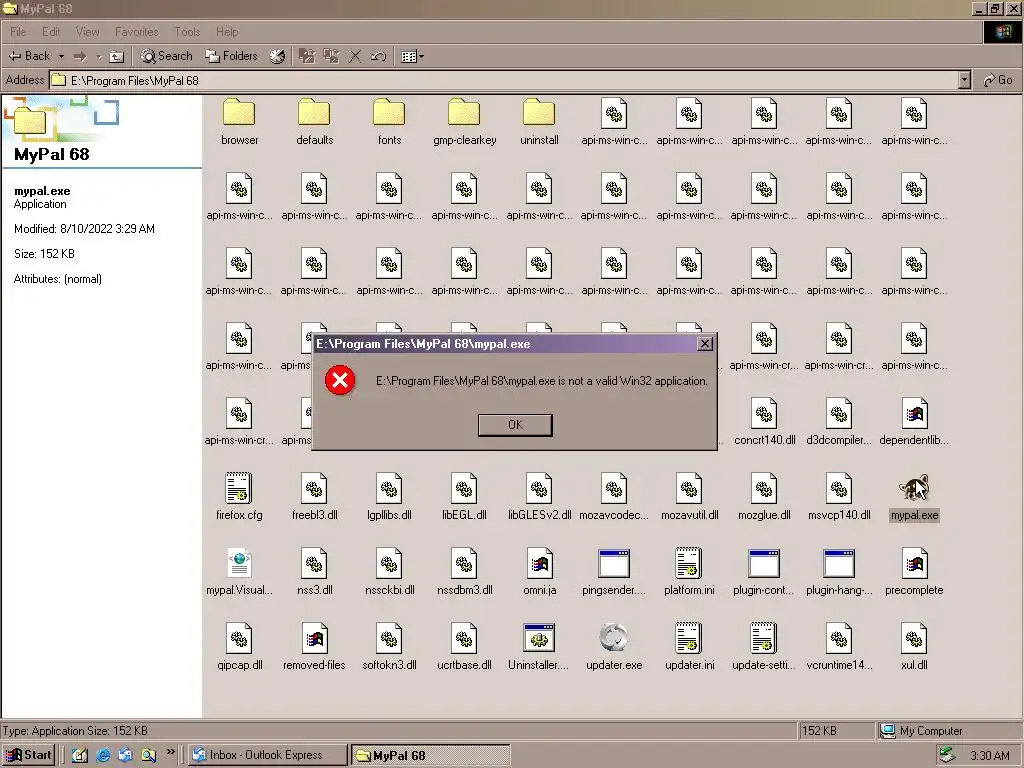The height and width of the screenshot is (768, 1024).
Task: Open the browser folder
Action: click(x=239, y=112)
